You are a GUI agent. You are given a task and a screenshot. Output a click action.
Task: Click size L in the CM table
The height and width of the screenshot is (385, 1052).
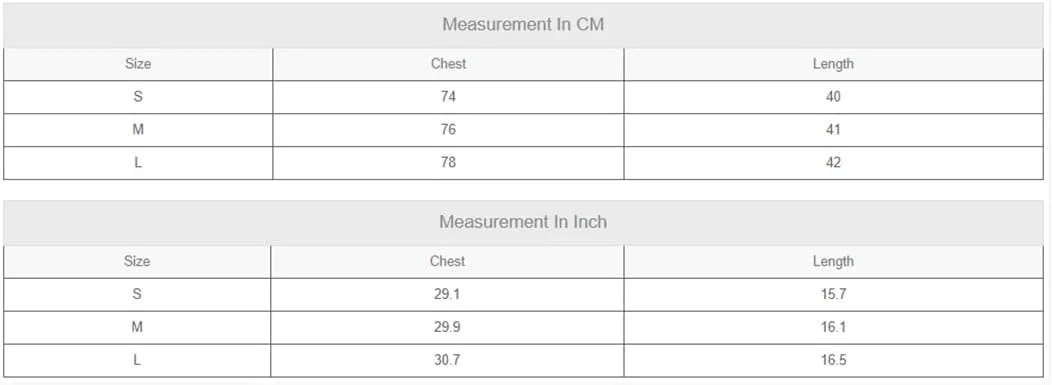click(x=138, y=162)
